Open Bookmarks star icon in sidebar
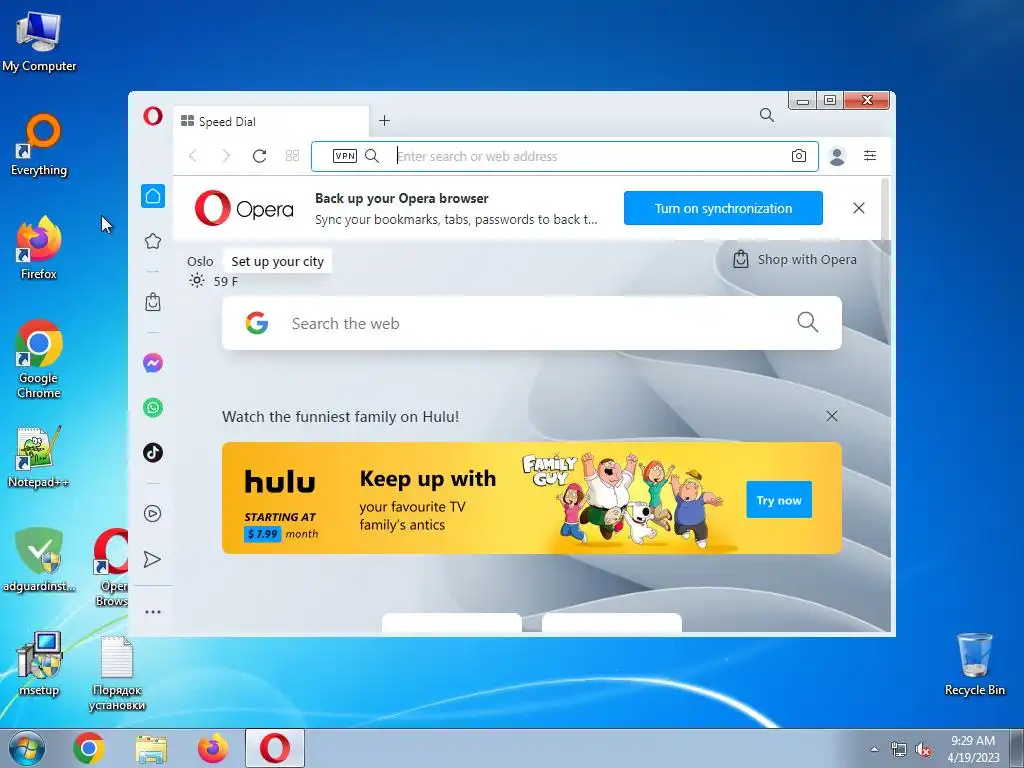Screen dimensions: 1024x768 pos(153,242)
